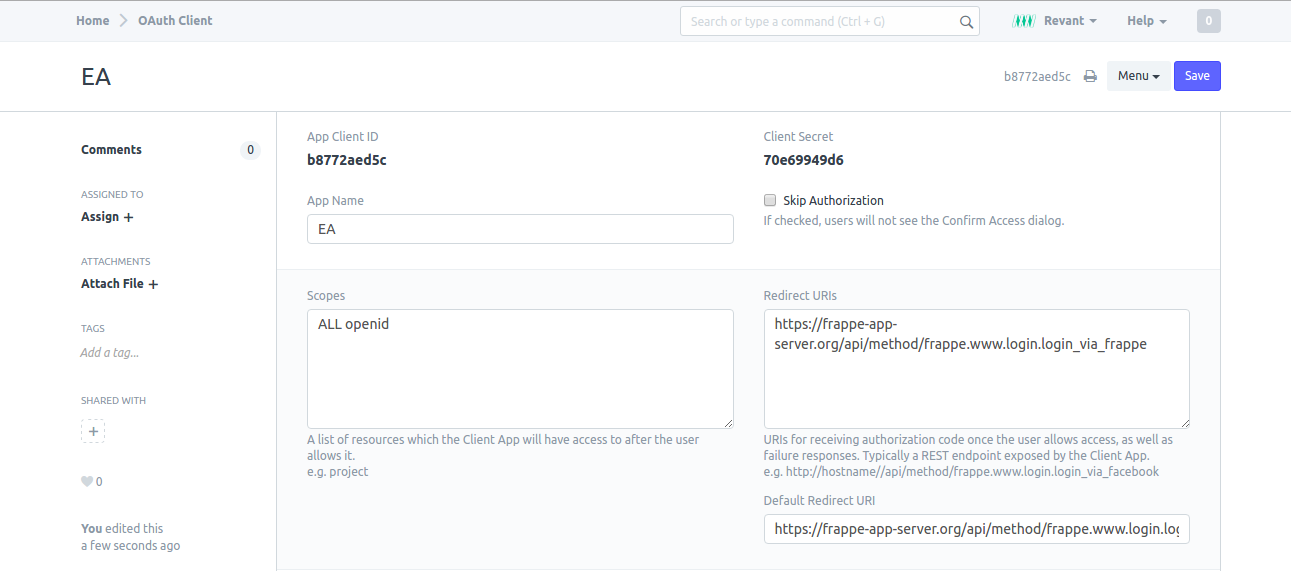Click Attach File + in sidebar
The width and height of the screenshot is (1291, 571).
119,284
